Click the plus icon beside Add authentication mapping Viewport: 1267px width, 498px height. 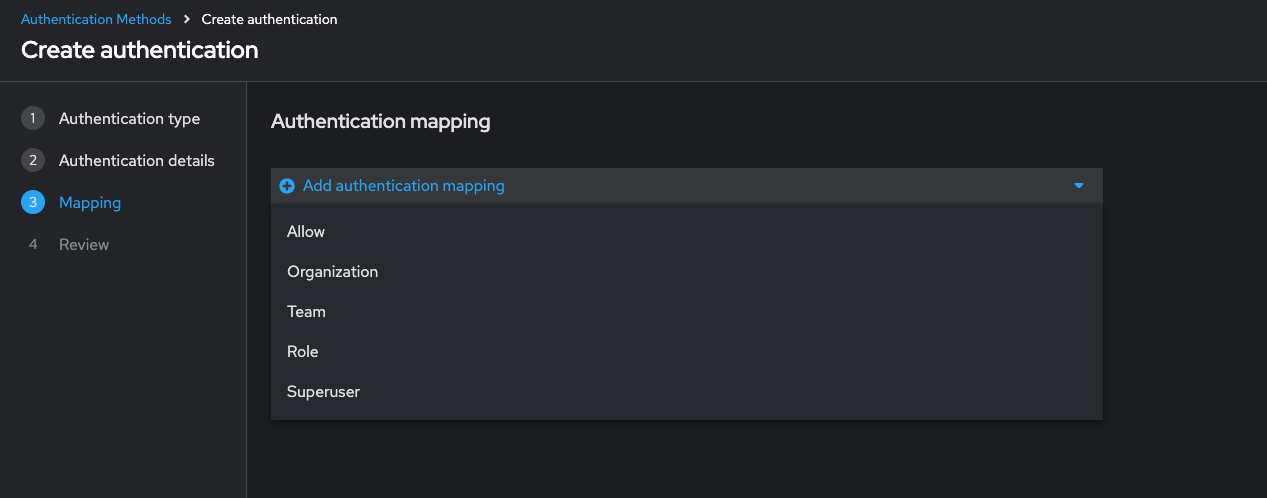pos(287,186)
